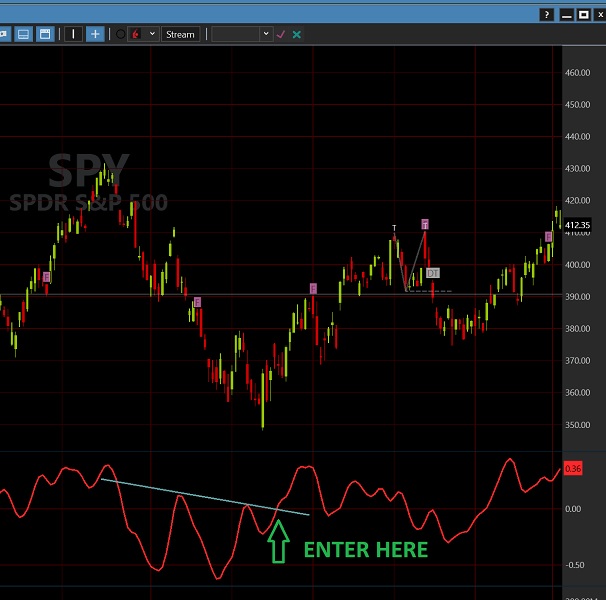
Task: Activate the vertical line cursor tool
Action: [73, 34]
